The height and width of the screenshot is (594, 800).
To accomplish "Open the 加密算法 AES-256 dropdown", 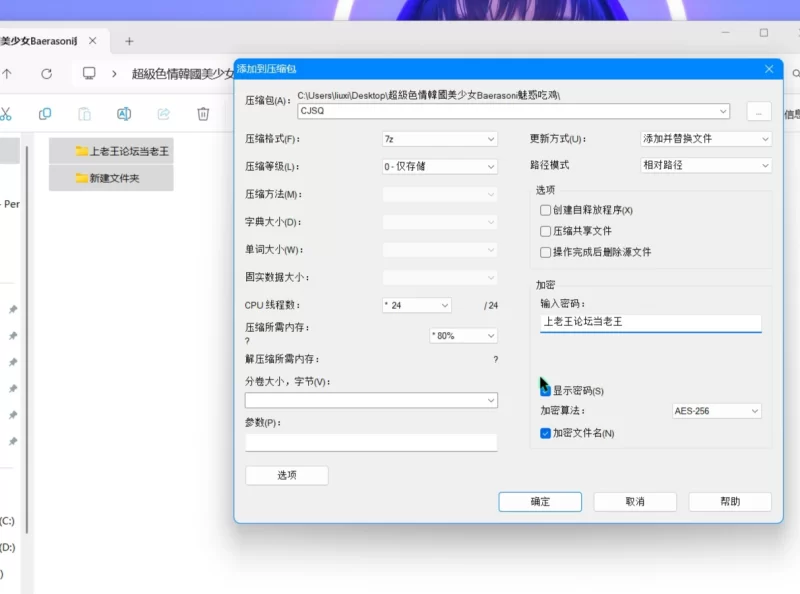I will pyautogui.click(x=716, y=411).
